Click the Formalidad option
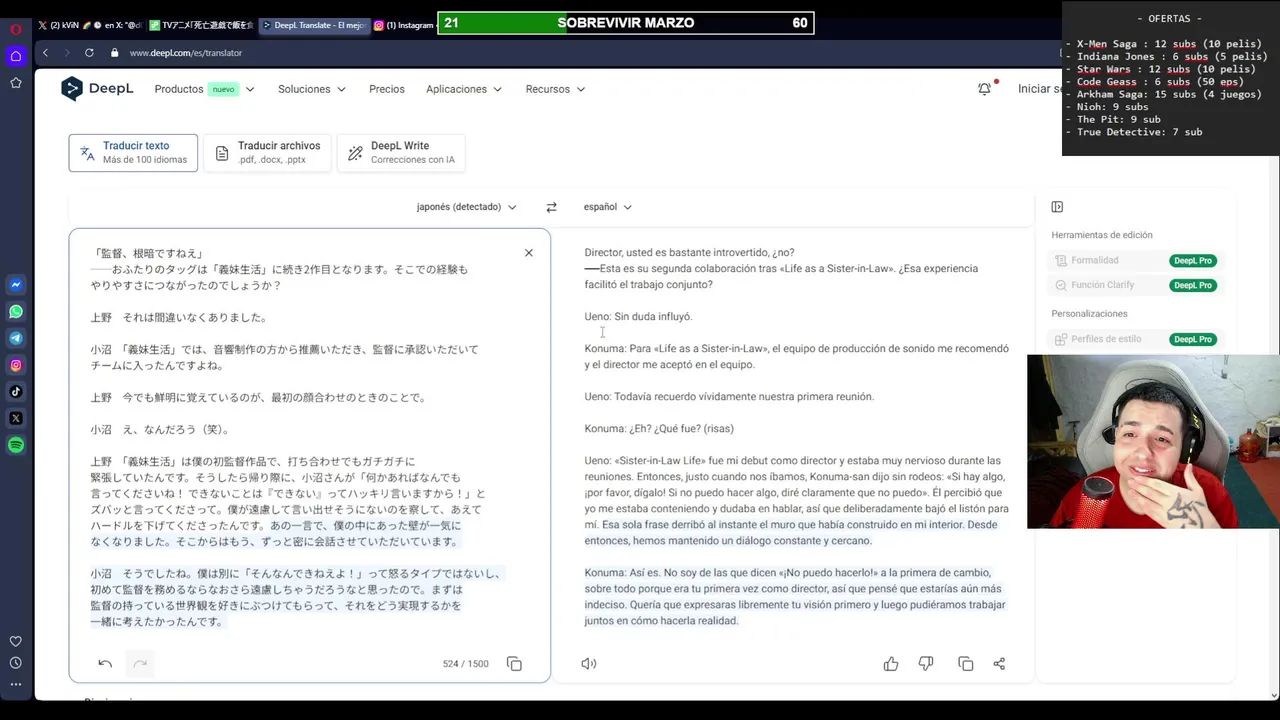Image resolution: width=1280 pixels, height=720 pixels. click(1094, 260)
